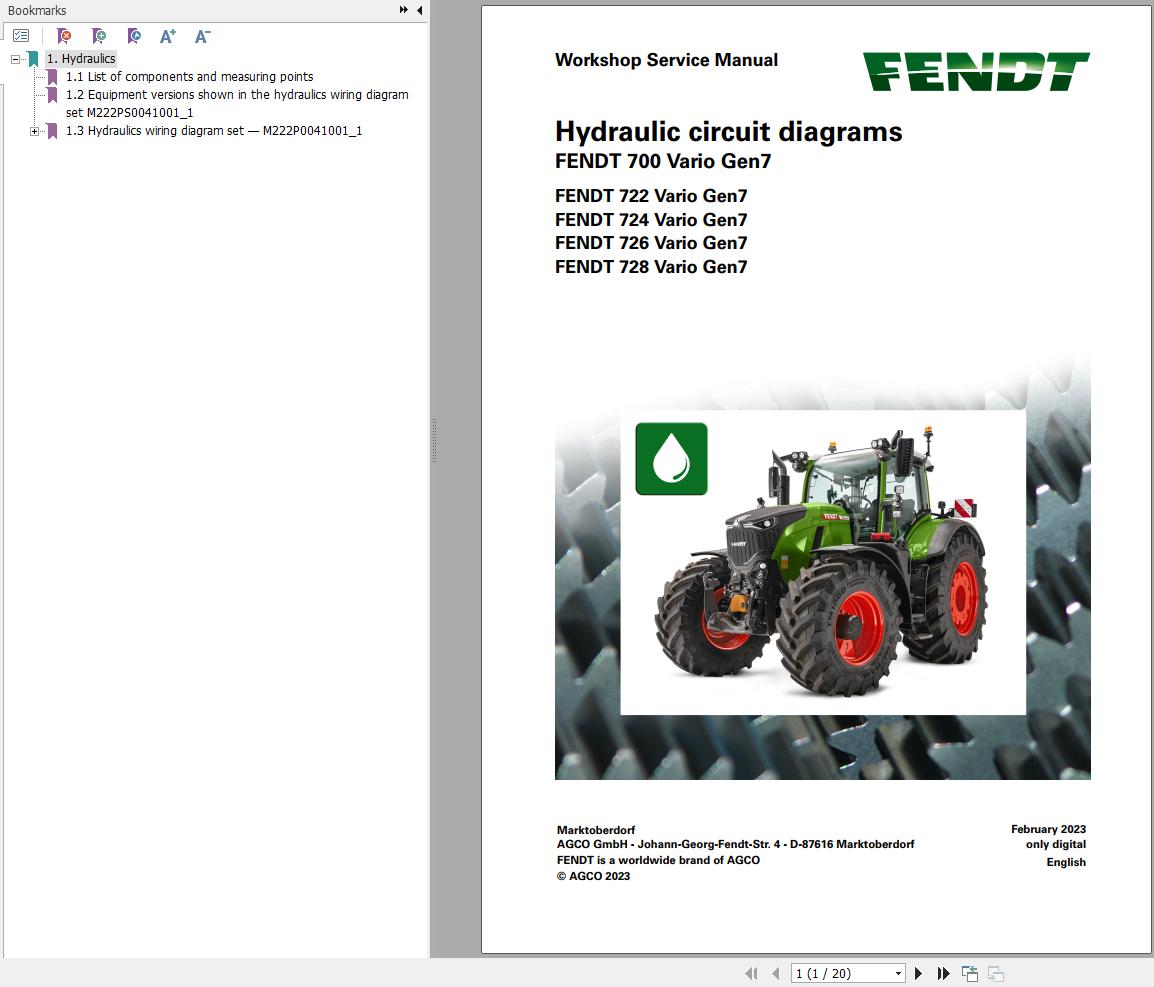The image size is (1154, 987).
Task: Click the FENDT 728 Vario Gen7 line
Action: tap(651, 266)
